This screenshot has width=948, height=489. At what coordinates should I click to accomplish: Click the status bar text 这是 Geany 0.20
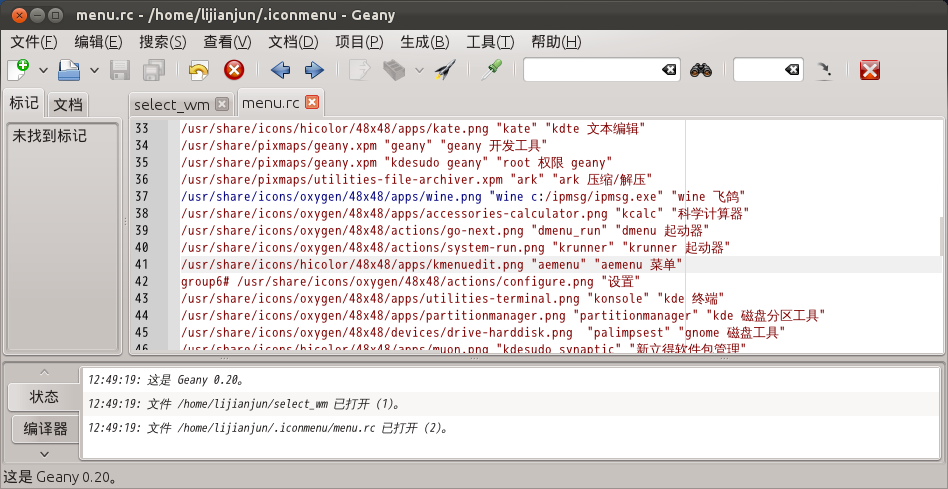click(x=60, y=478)
